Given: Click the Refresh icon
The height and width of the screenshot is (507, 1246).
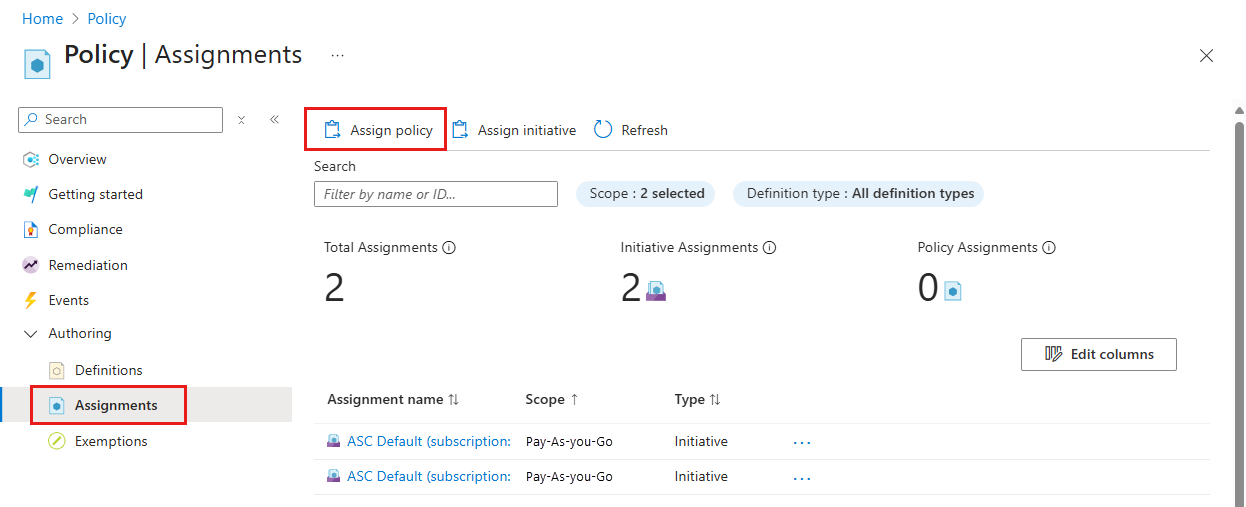Looking at the screenshot, I should click(603, 130).
